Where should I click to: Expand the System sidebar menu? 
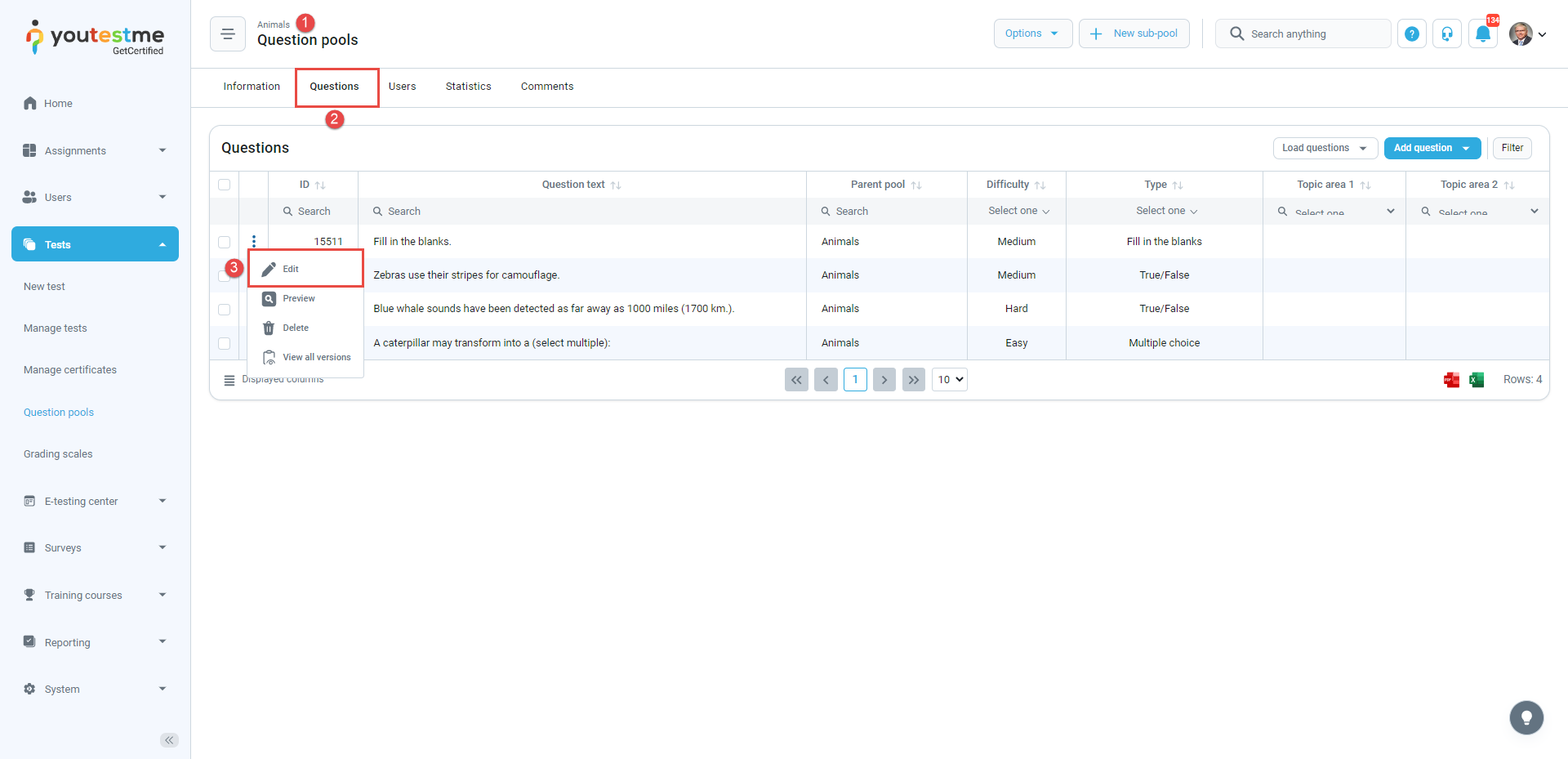click(95, 689)
